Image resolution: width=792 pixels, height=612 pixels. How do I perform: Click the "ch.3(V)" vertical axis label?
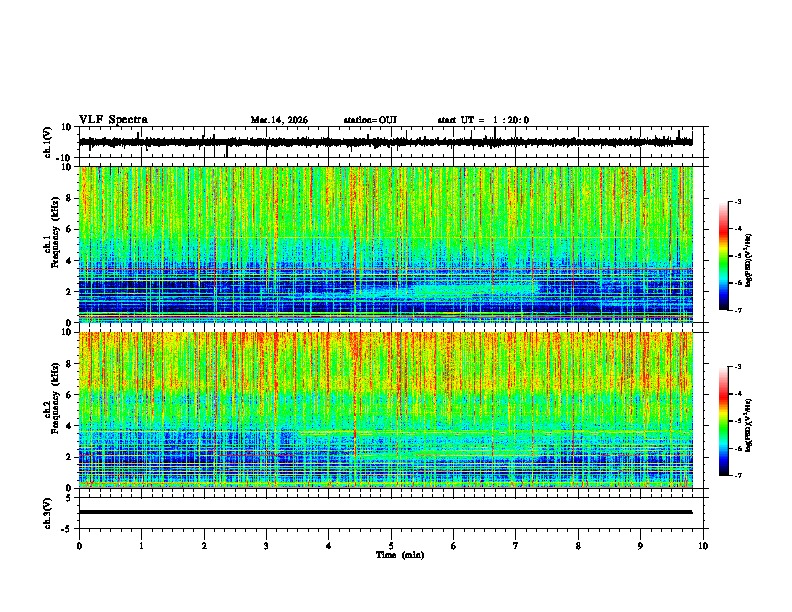pos(48,513)
